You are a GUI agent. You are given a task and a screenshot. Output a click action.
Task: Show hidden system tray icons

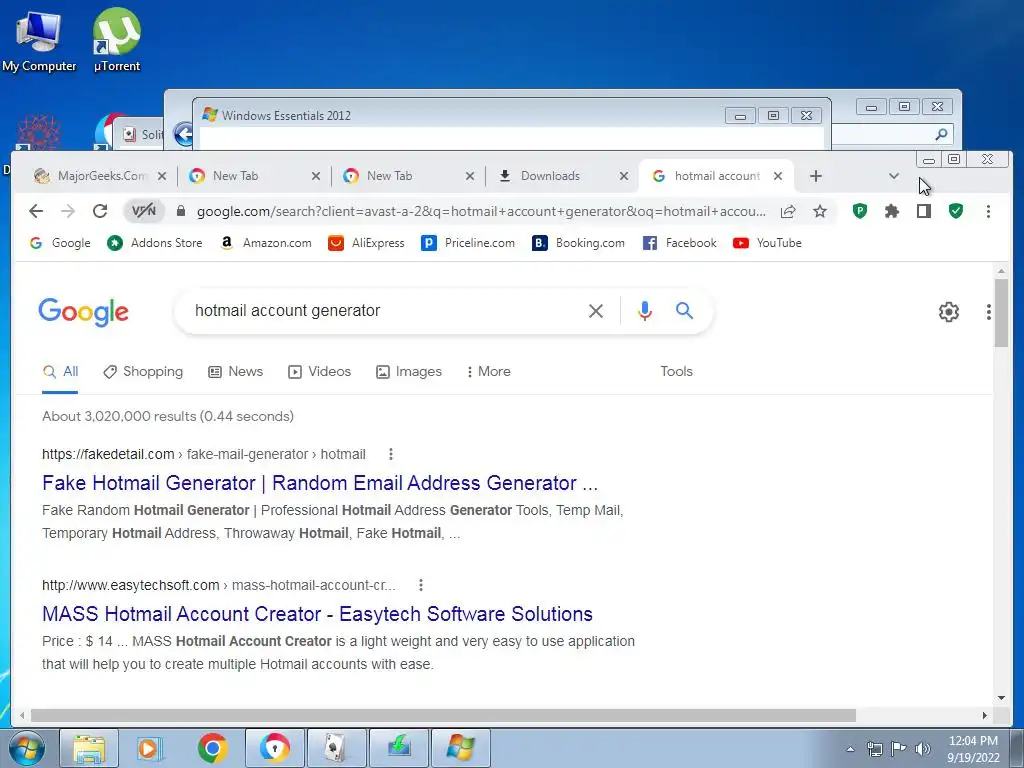coord(850,749)
